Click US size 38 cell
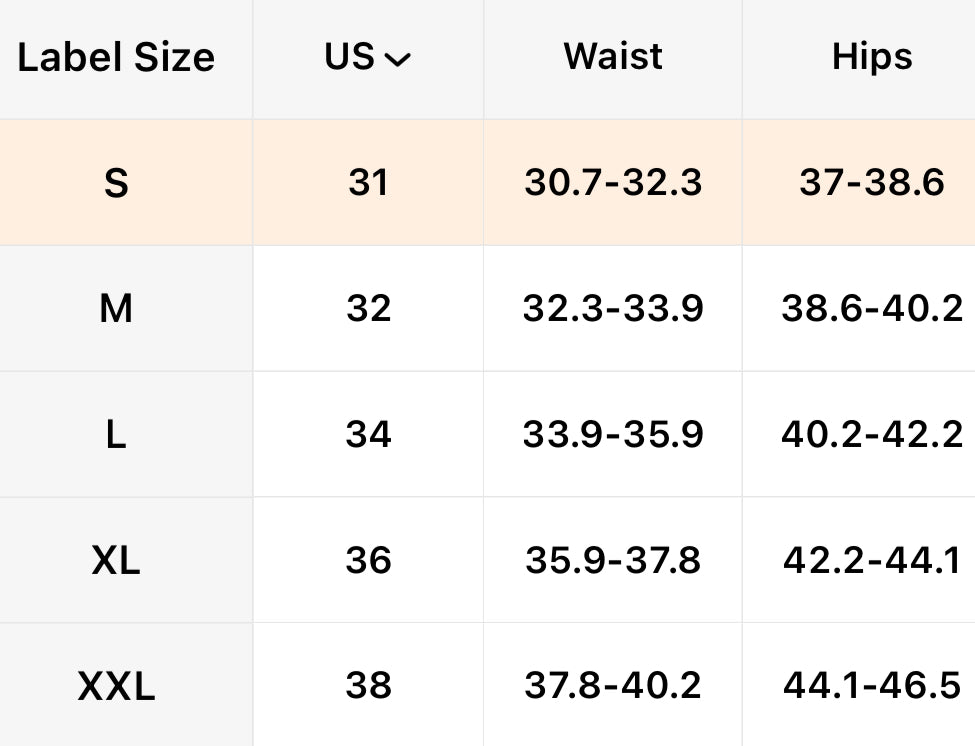 (x=368, y=686)
